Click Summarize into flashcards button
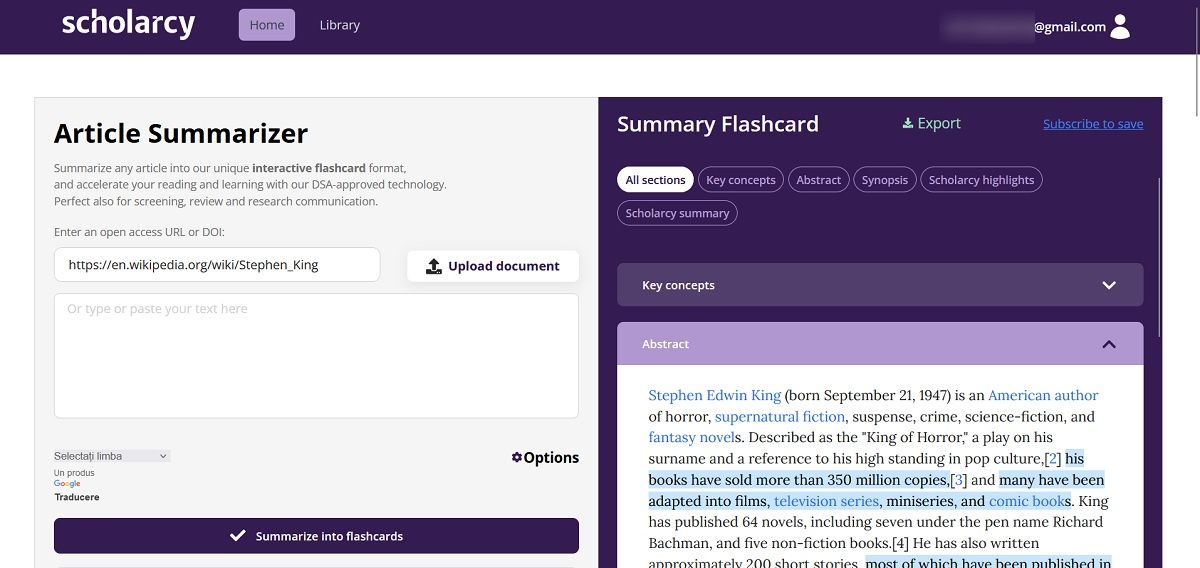The height and width of the screenshot is (568, 1200). pyautogui.click(x=316, y=536)
